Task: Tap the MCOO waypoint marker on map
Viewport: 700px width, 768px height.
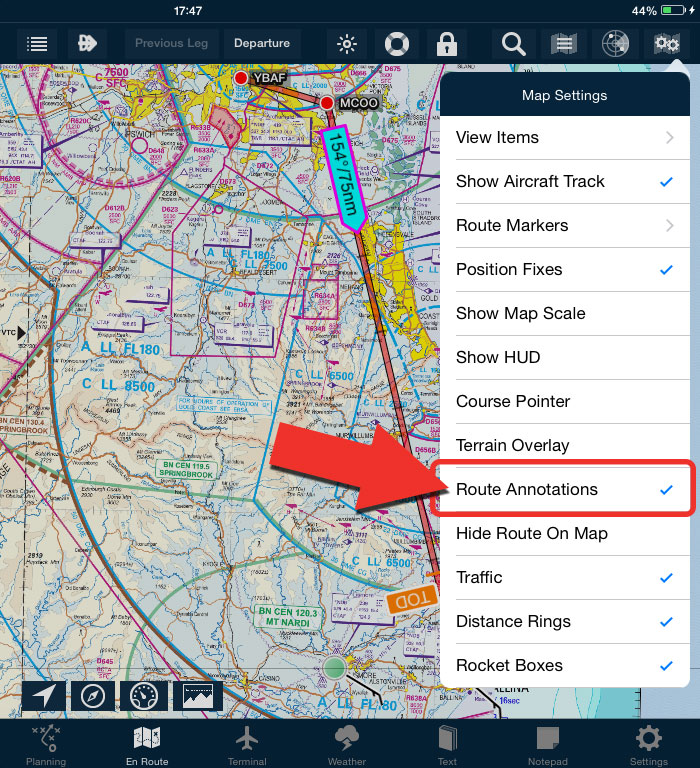Action: coord(327,103)
